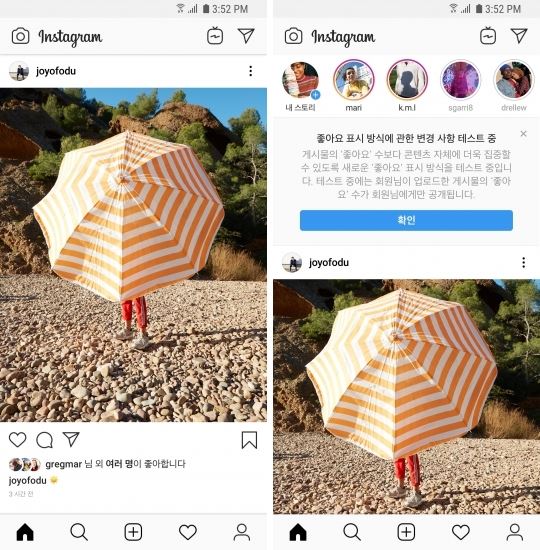The width and height of the screenshot is (540, 550).
Task: Create new post in right phone nav
Action: pyautogui.click(x=406, y=532)
